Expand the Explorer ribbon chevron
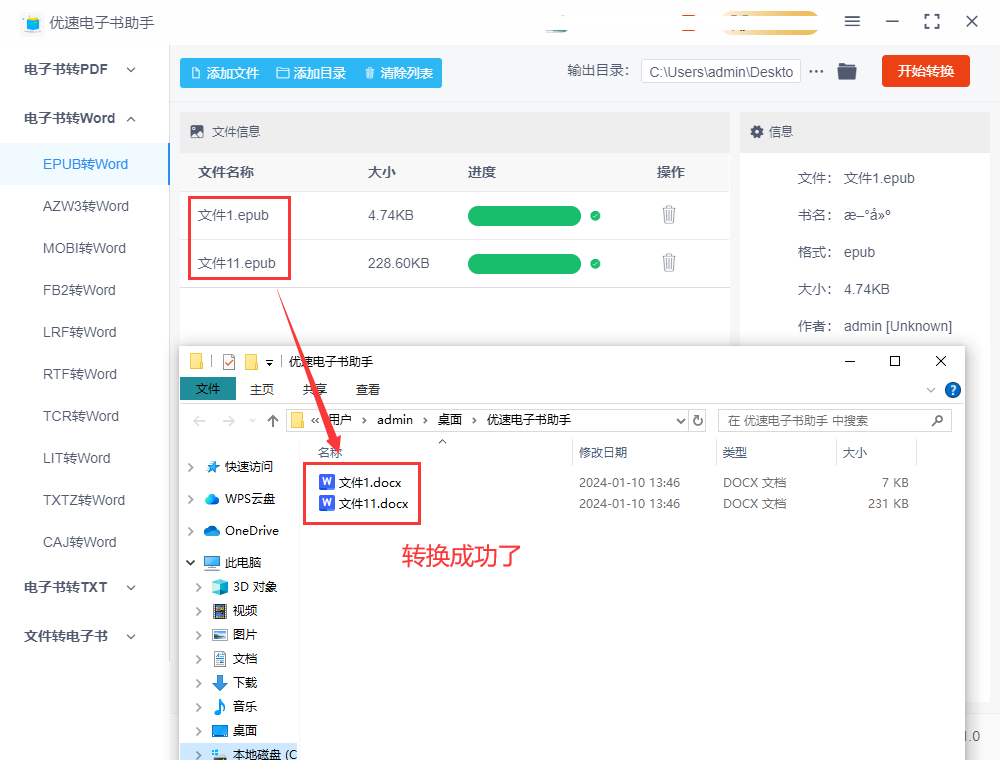The height and width of the screenshot is (760, 1000). click(930, 390)
